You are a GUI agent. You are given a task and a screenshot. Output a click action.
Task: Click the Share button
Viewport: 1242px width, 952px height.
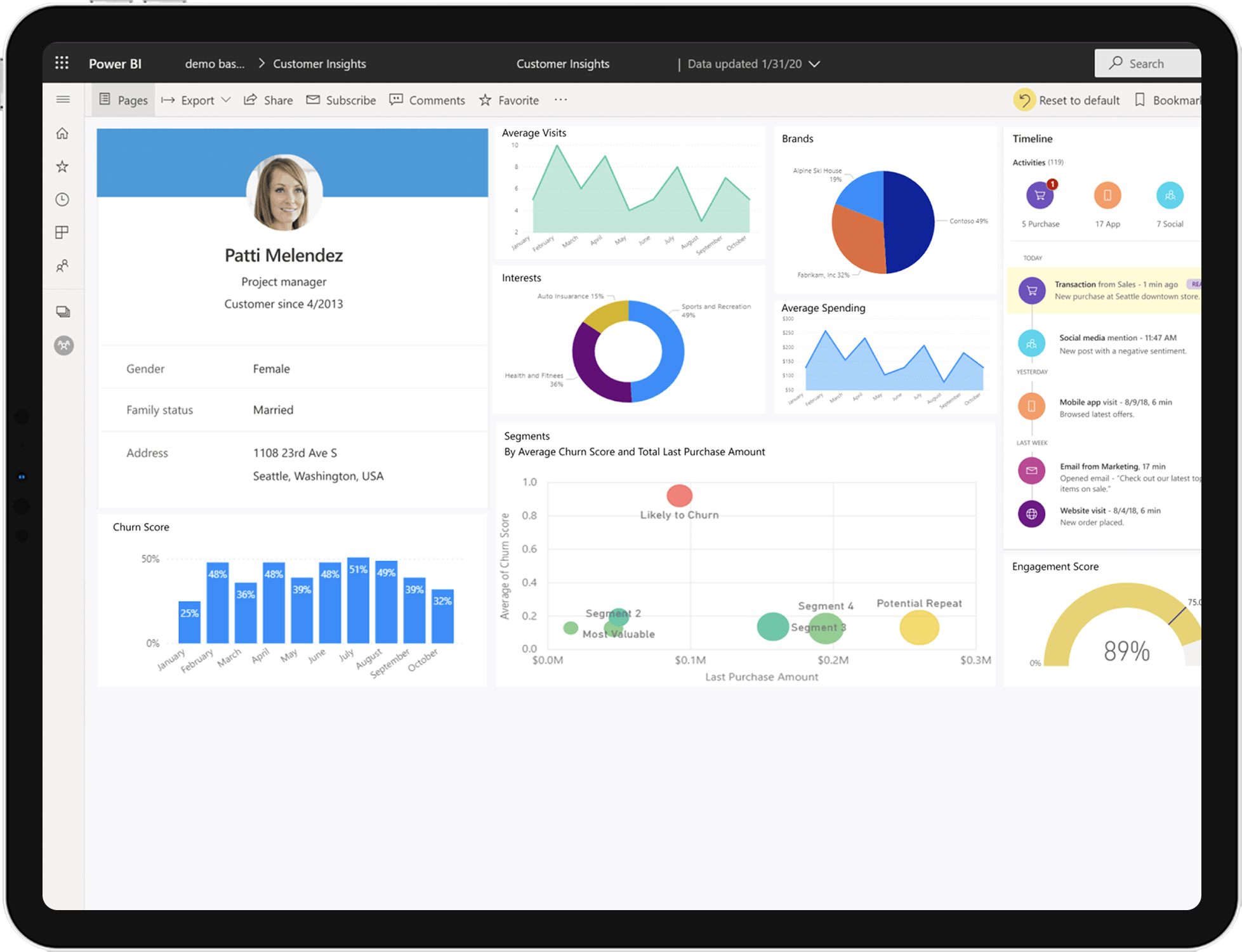(268, 100)
